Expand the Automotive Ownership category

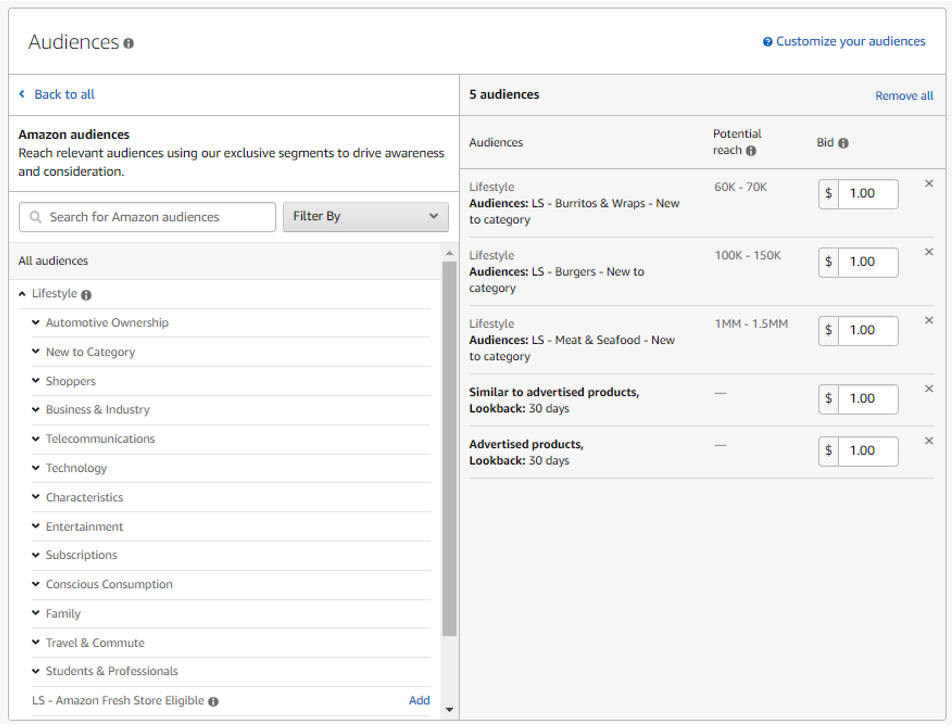point(36,323)
